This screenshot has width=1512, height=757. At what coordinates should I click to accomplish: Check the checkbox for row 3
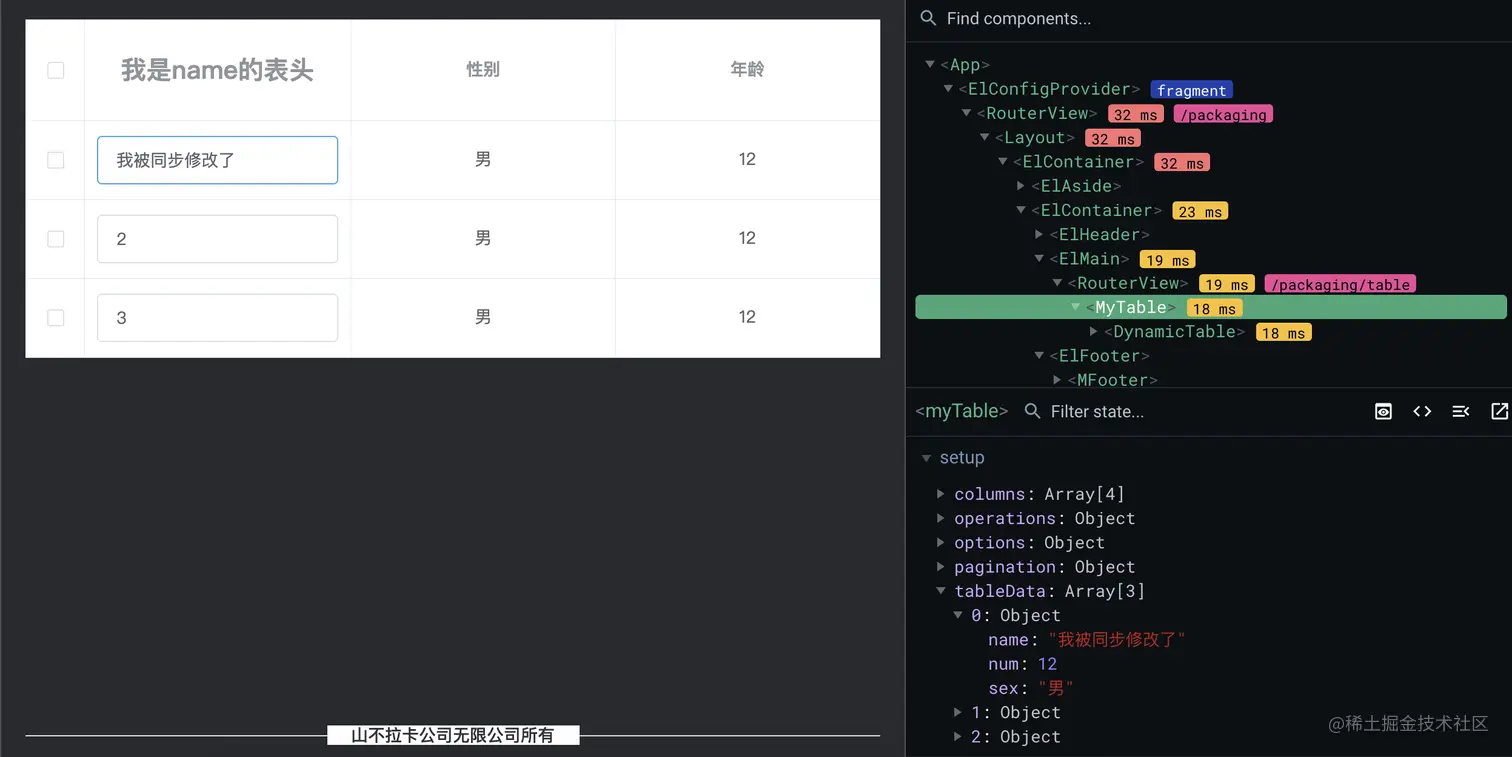tap(56, 317)
